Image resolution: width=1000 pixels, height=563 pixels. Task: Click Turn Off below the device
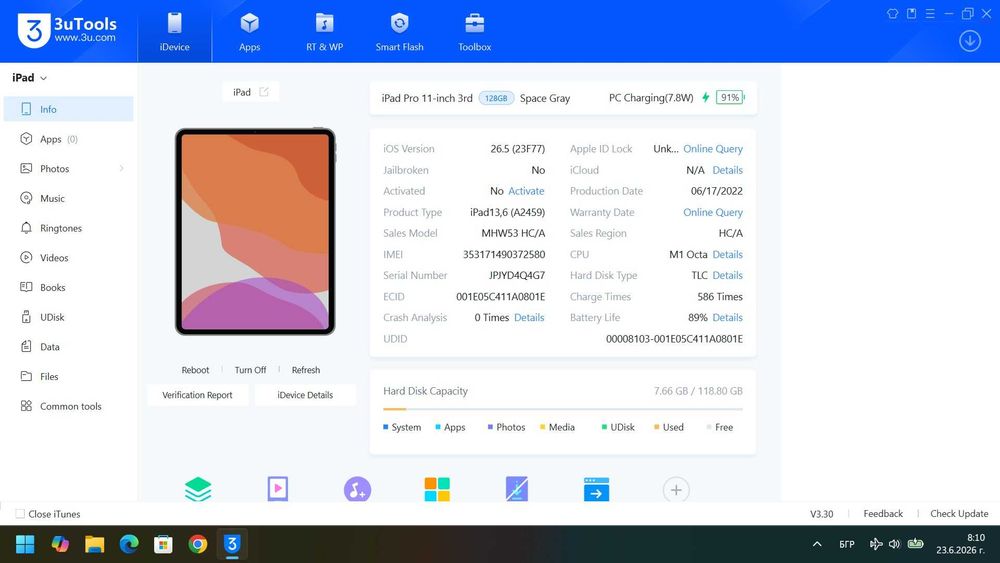click(x=250, y=370)
